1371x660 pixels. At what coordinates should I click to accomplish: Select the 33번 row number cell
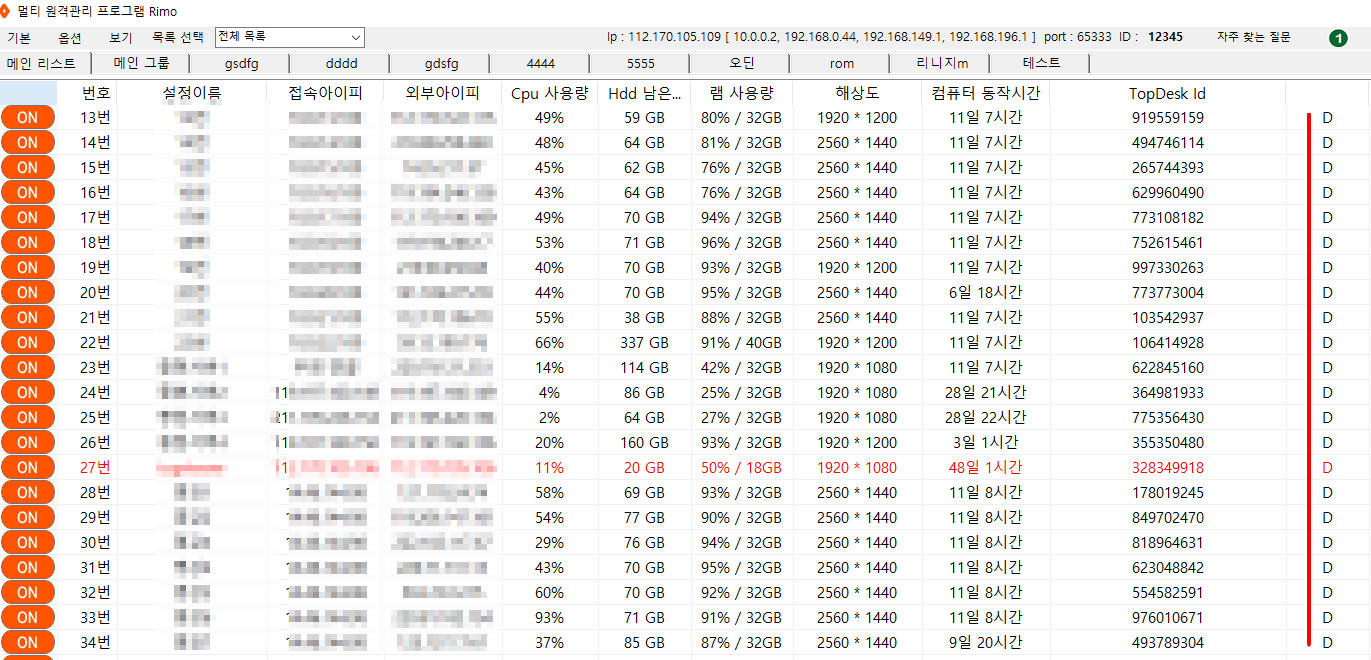[x=96, y=618]
